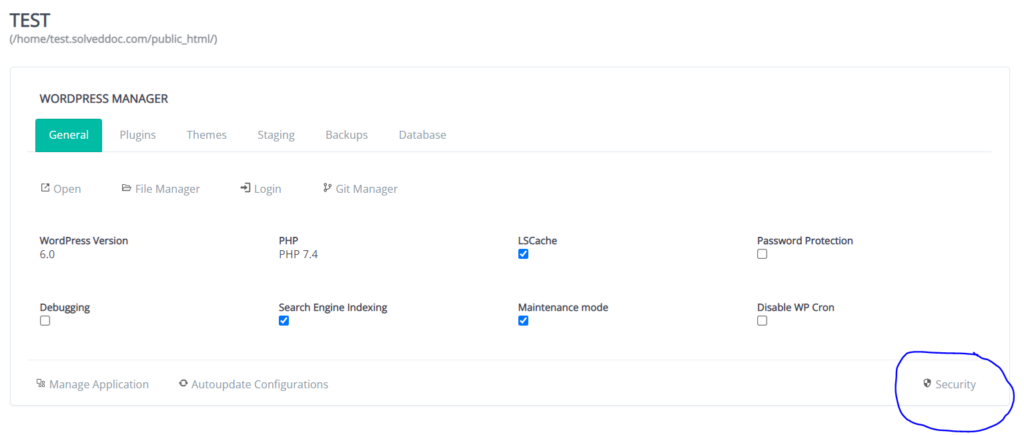Image resolution: width=1024 pixels, height=435 pixels.
Task: Click the Login arrow icon
Action: (246, 188)
